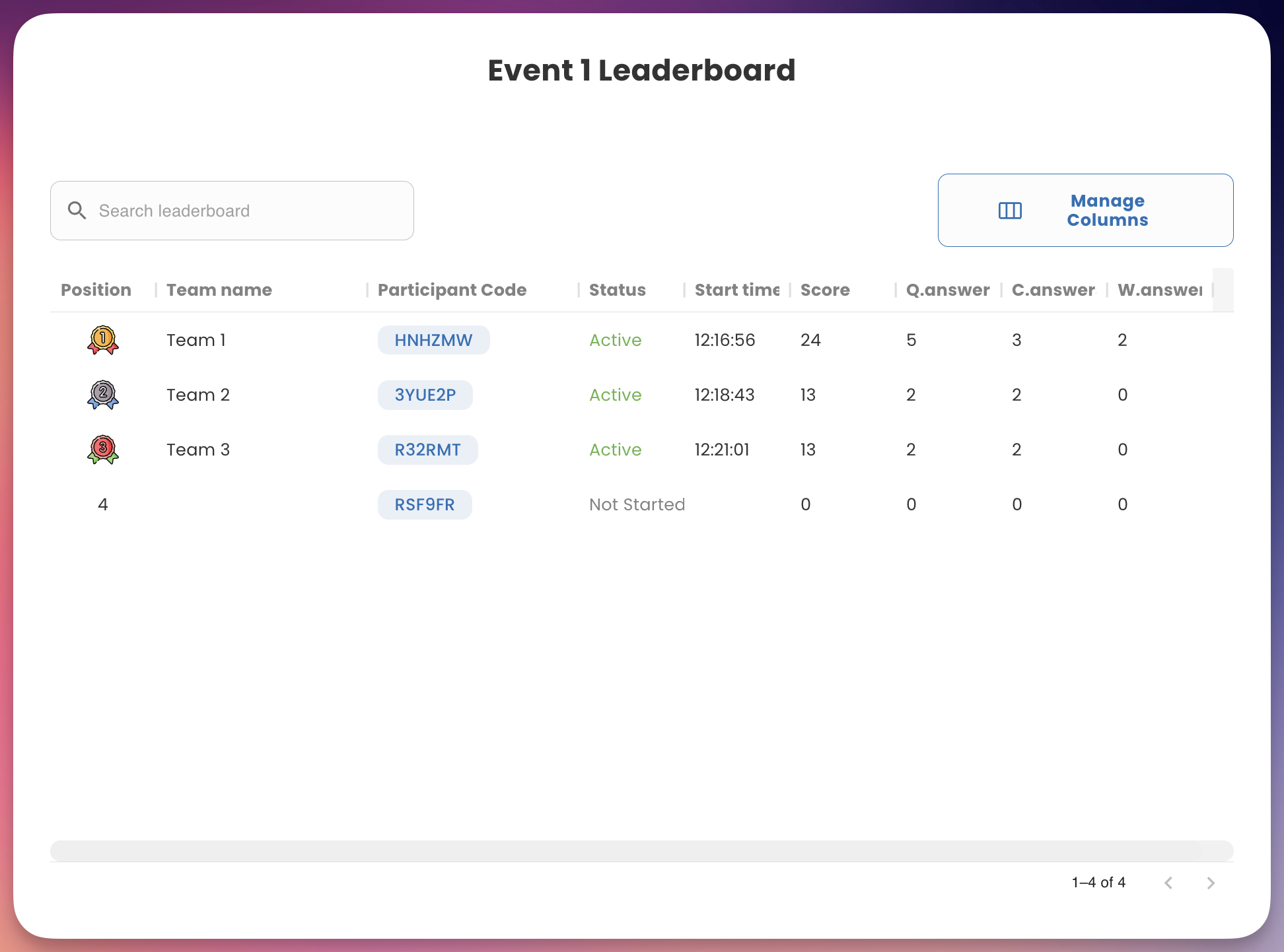Click the columns icon in Manage Columns

[1010, 211]
